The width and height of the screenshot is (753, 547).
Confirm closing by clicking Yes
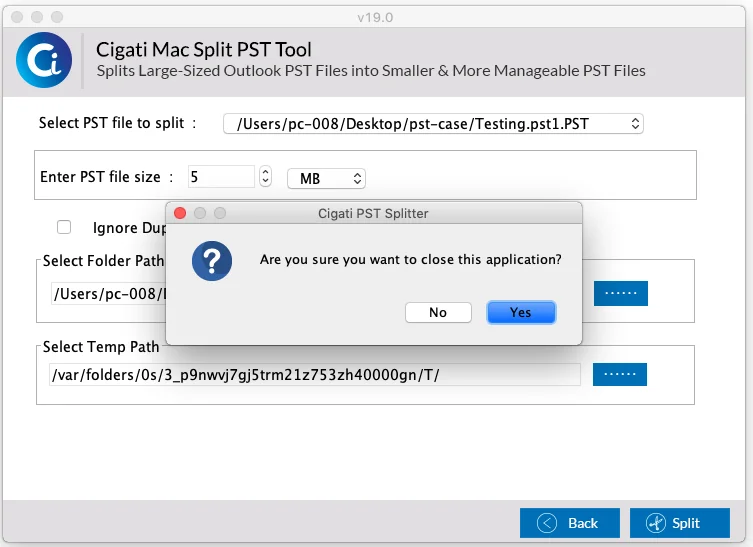[521, 313]
